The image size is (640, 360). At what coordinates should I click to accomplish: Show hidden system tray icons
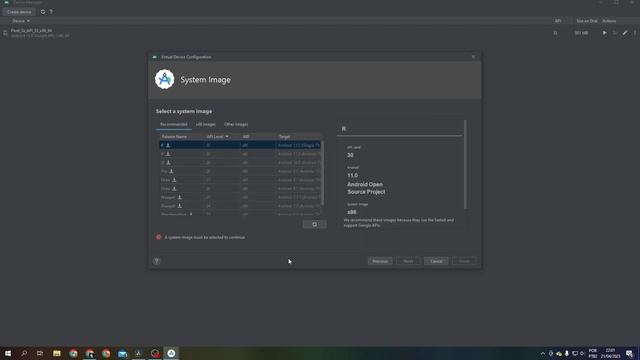pos(543,353)
